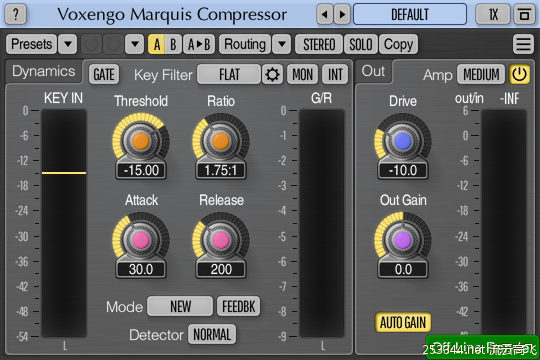Screen dimensions: 540x360
Task: Open the MEDIUM amp selector
Action: 481,74
